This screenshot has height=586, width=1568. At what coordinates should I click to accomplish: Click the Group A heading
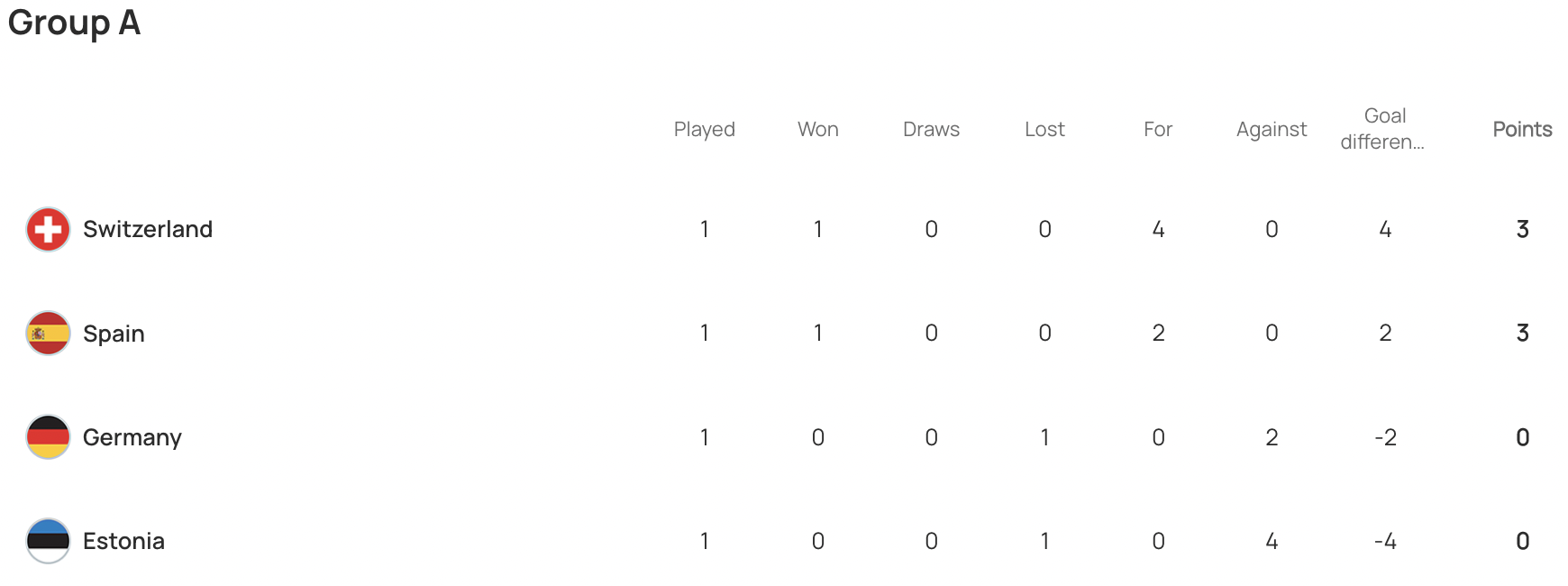coord(74,23)
